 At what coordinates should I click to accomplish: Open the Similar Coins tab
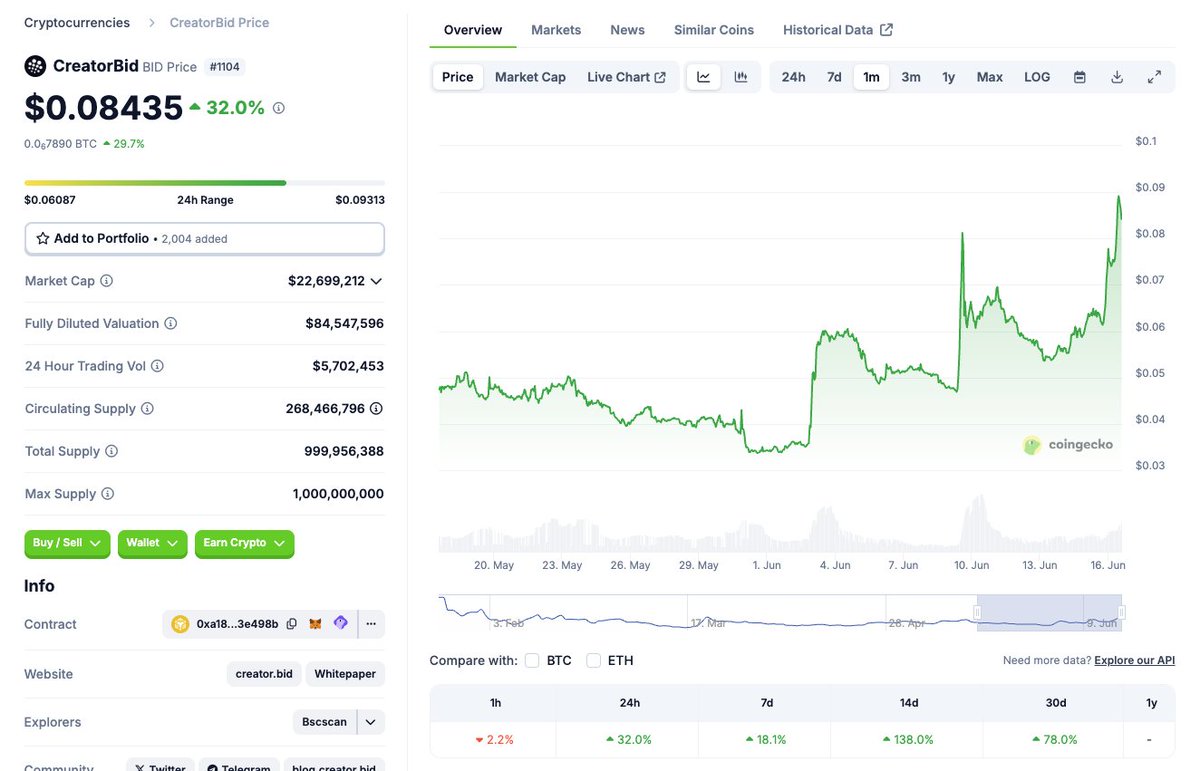(714, 30)
